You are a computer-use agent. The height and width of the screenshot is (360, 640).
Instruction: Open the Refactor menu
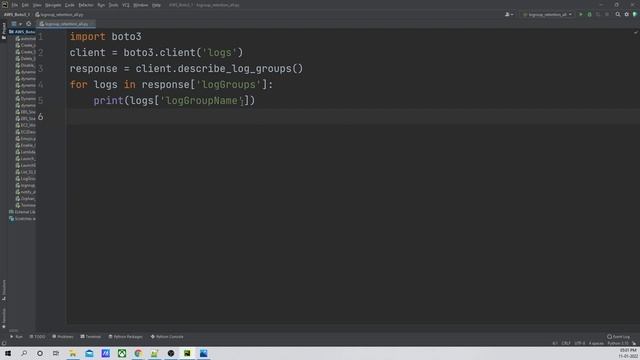coord(86,5)
